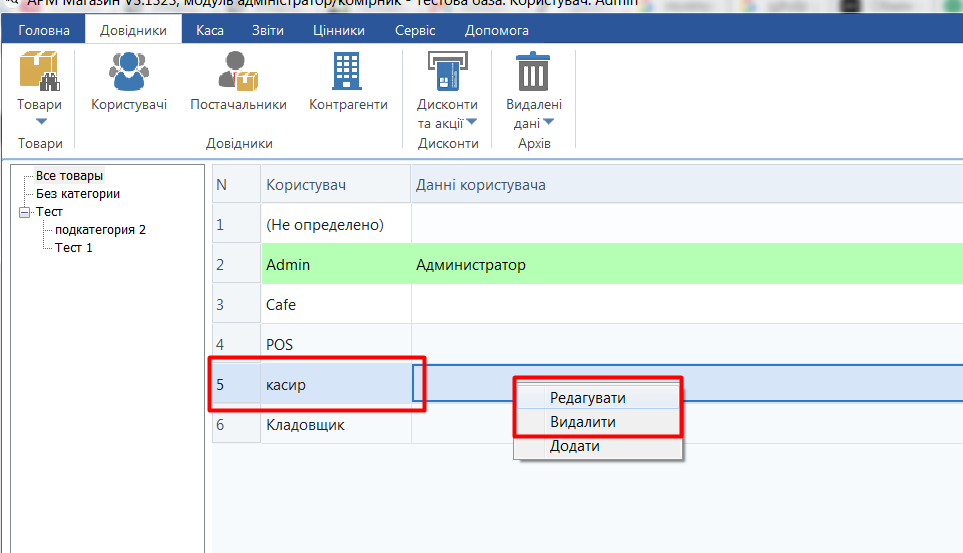Switch to the Головна tab
This screenshot has width=963, height=553.
click(44, 30)
